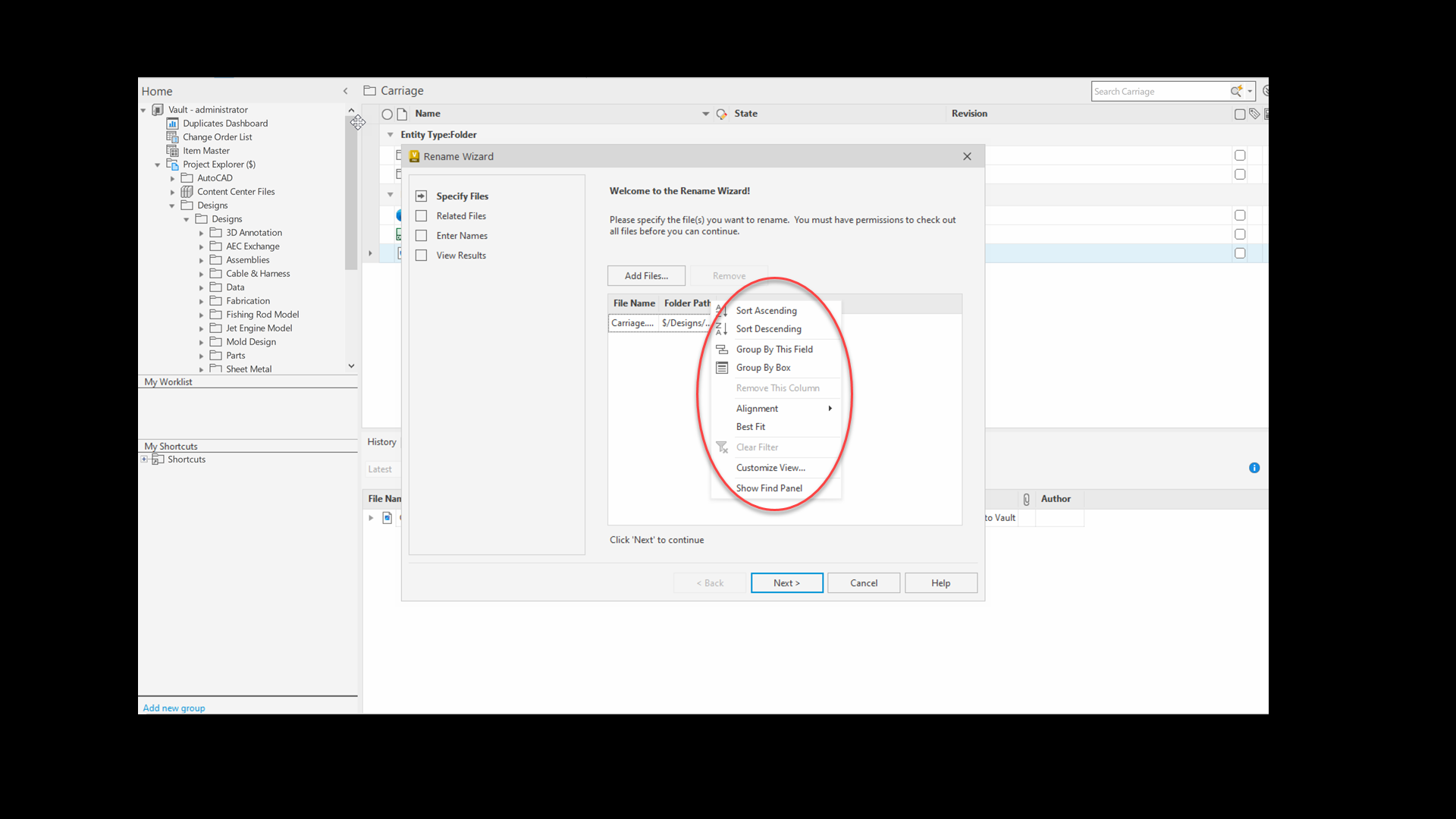Image resolution: width=1456 pixels, height=819 pixels.
Task: Click the Group By Box menu icon
Action: point(722,368)
